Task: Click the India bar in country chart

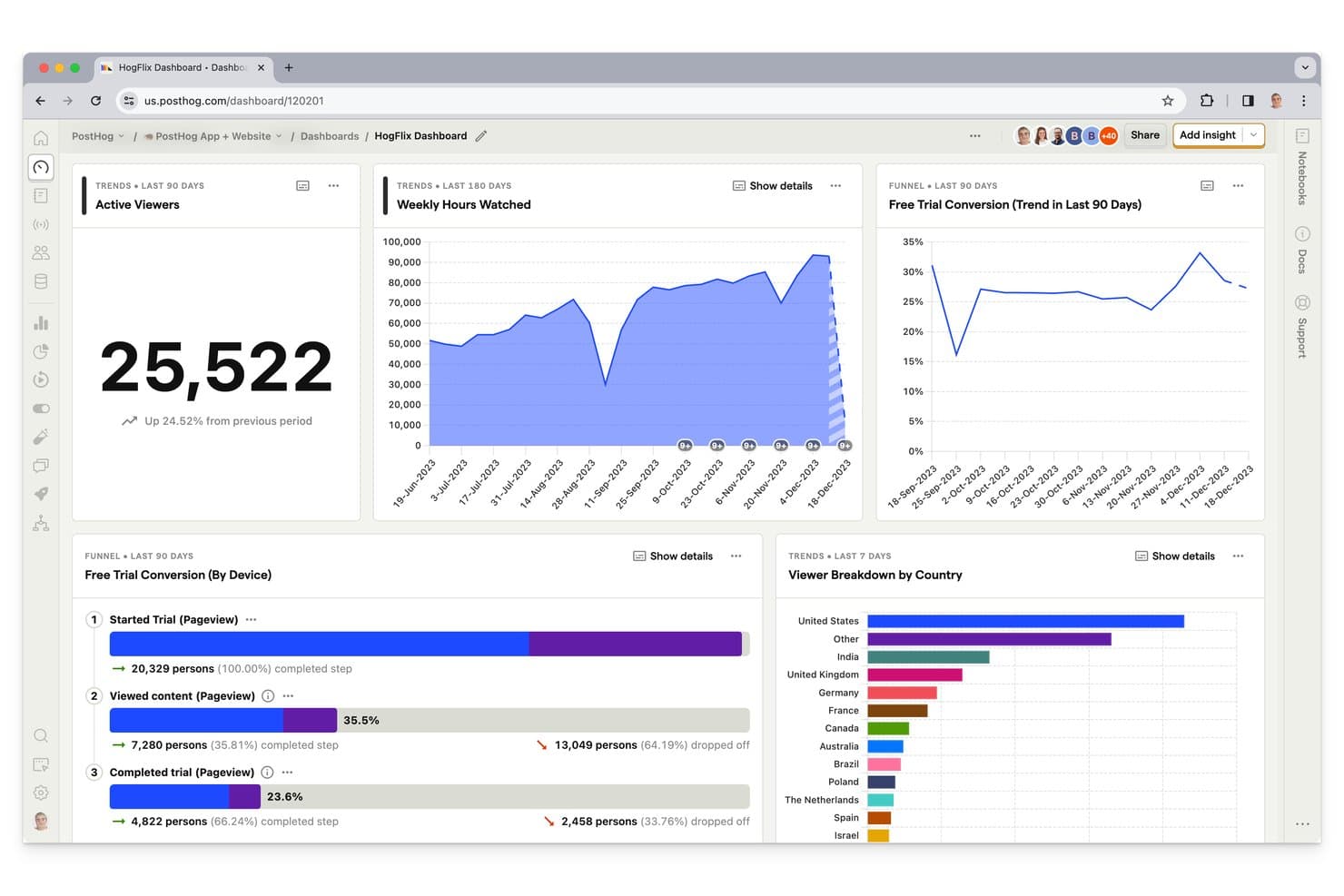Action: pyautogui.click(x=928, y=656)
